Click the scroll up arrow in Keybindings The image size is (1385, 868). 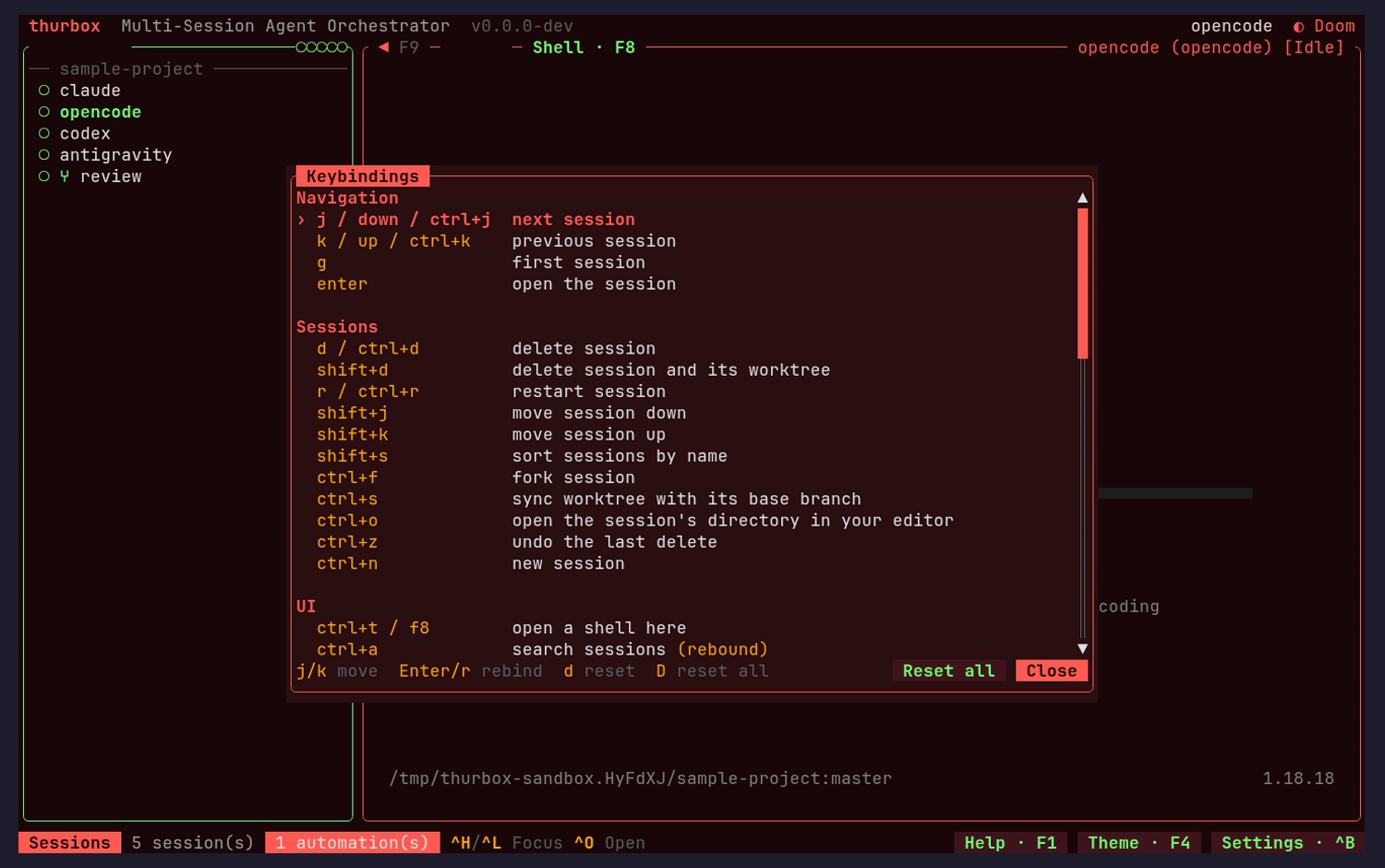point(1082,198)
